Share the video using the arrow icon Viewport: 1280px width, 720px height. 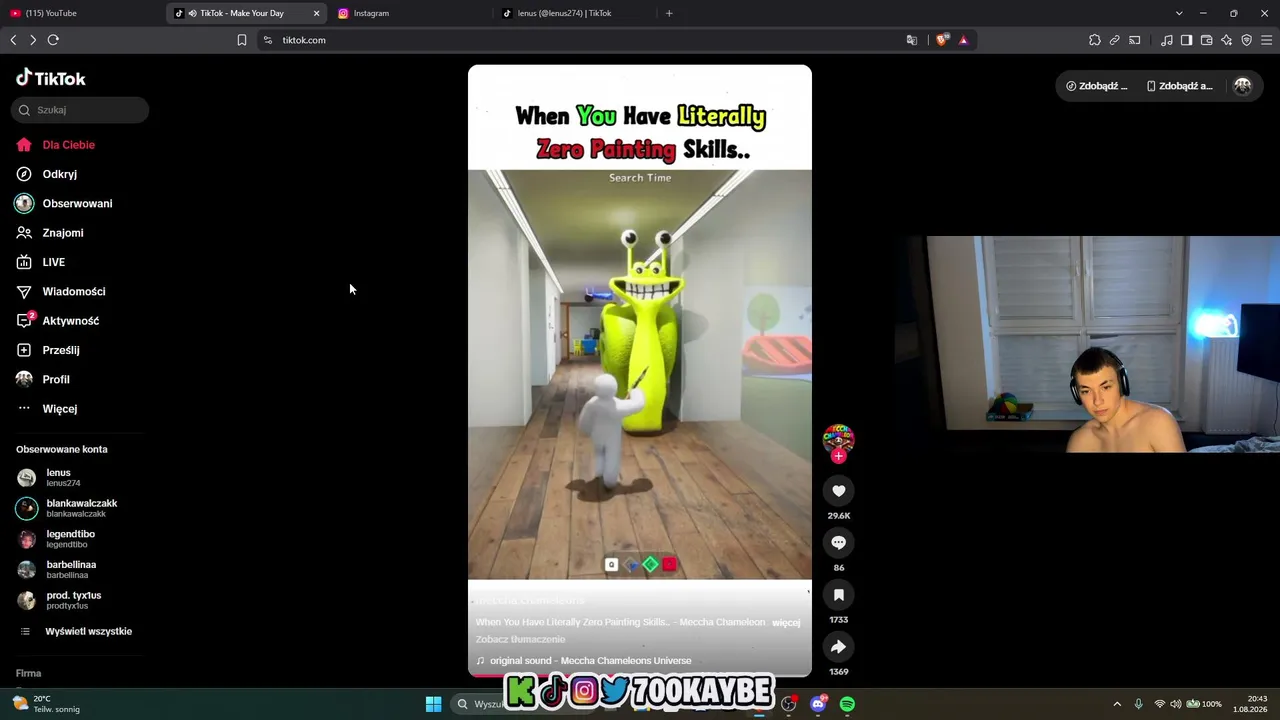coord(839,647)
